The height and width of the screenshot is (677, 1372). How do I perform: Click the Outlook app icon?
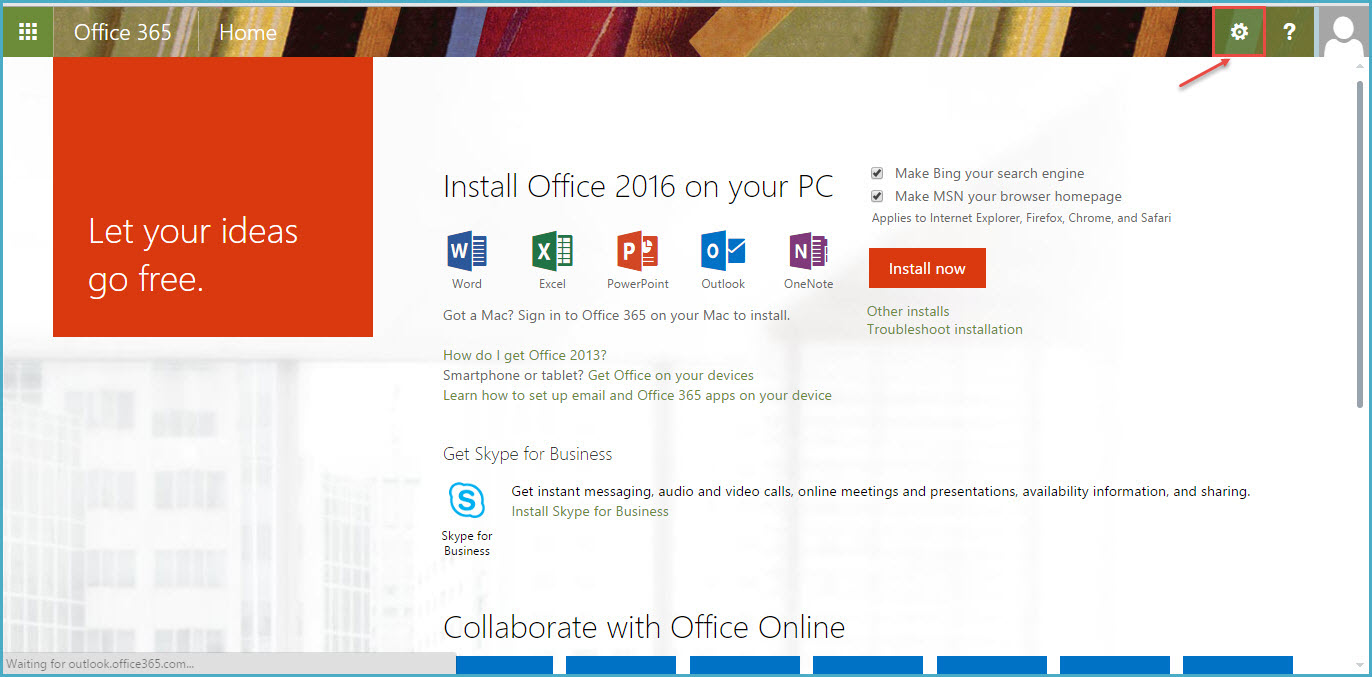pos(723,251)
